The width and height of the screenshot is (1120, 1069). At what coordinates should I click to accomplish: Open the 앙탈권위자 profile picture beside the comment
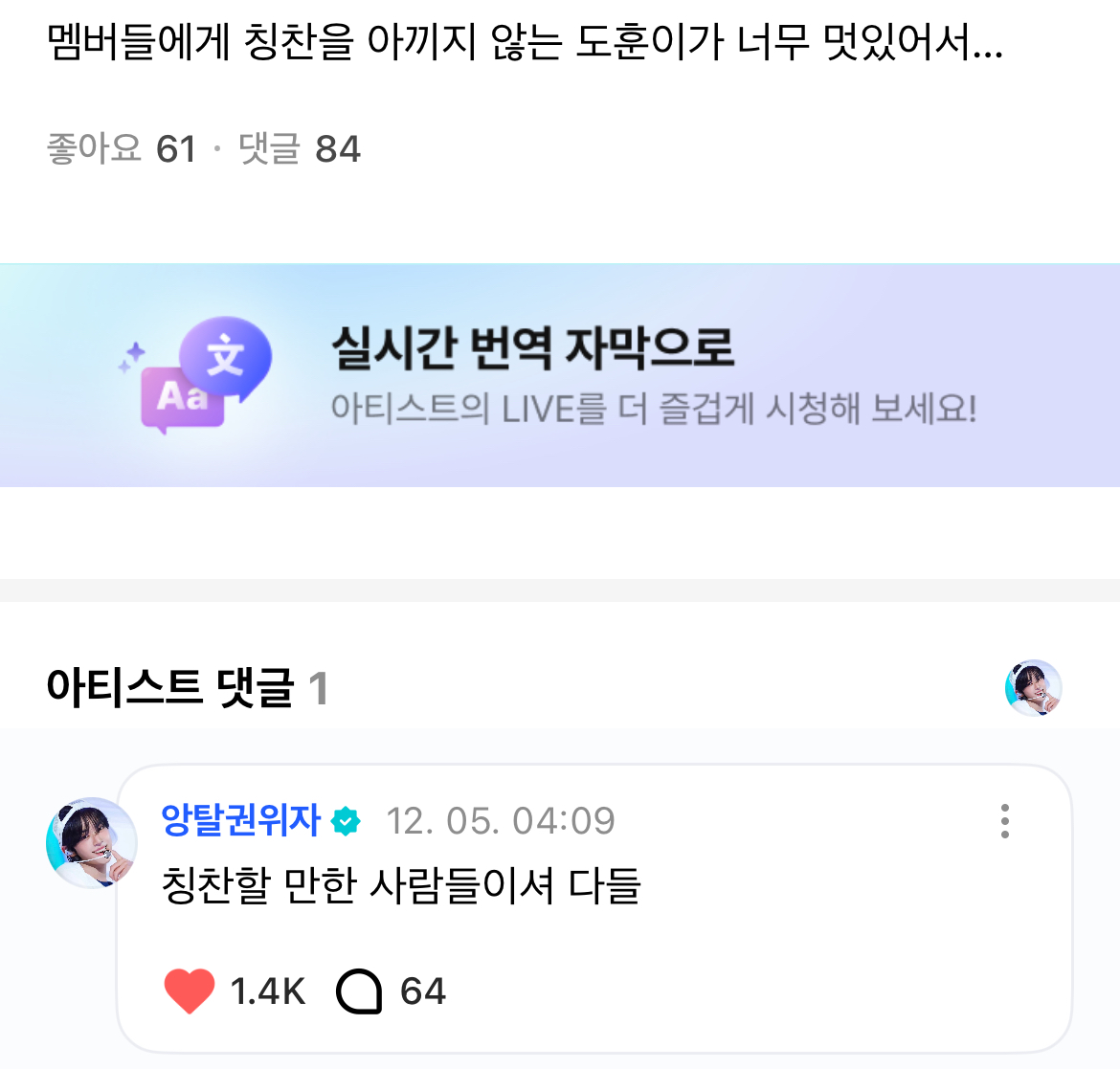click(91, 842)
